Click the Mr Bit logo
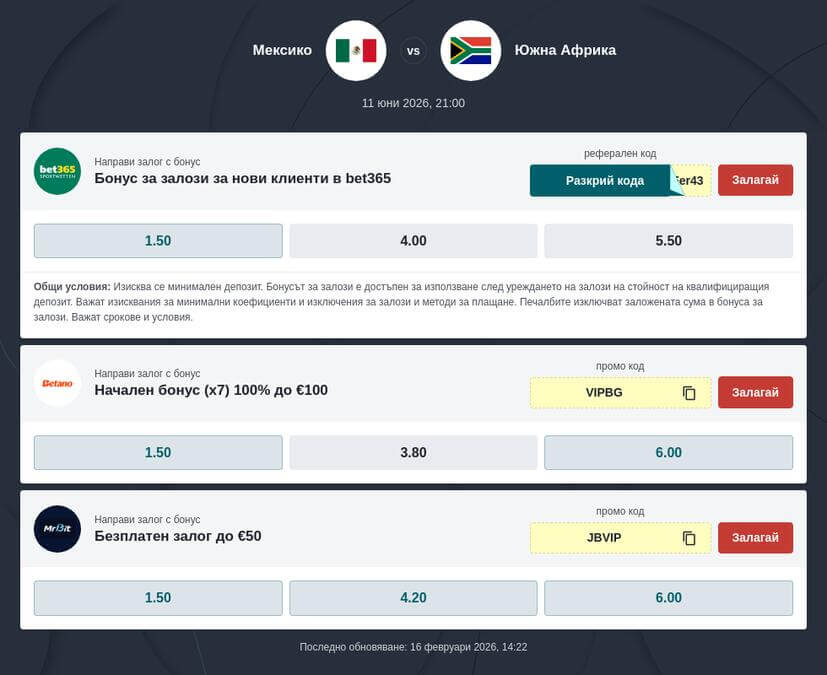The height and width of the screenshot is (675, 827). point(57,529)
